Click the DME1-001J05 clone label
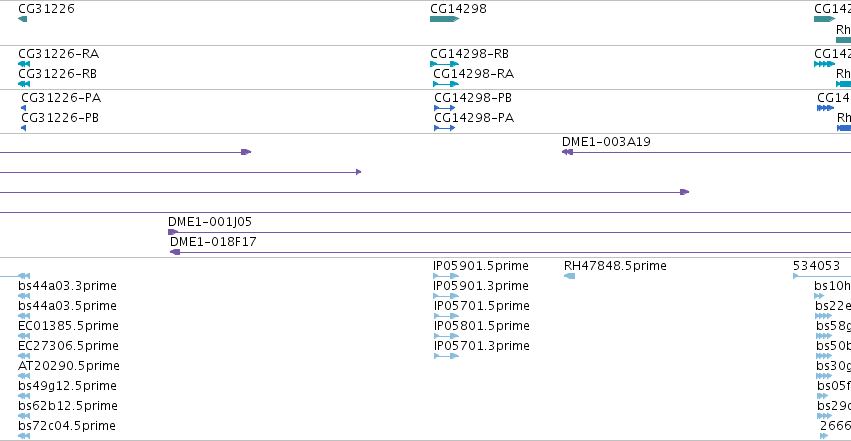The height and width of the screenshot is (441, 851). tap(209, 221)
